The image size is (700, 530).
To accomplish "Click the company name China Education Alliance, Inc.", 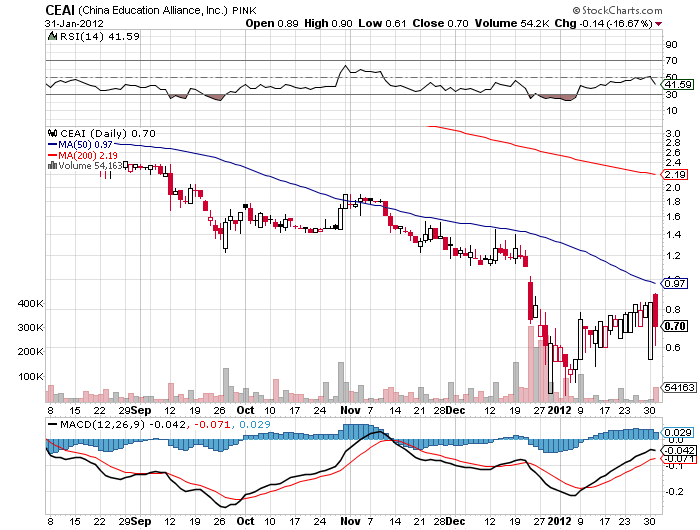I will point(153,10).
